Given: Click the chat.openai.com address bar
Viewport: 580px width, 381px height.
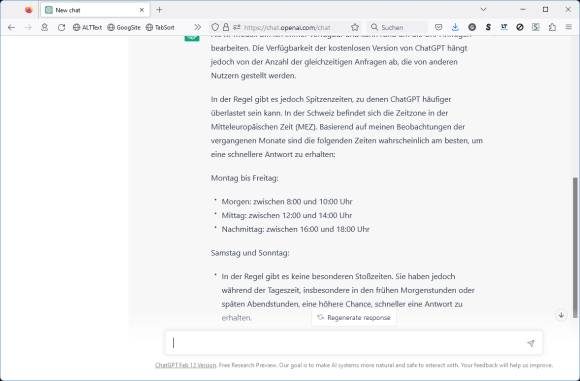Looking at the screenshot, I should (x=287, y=27).
